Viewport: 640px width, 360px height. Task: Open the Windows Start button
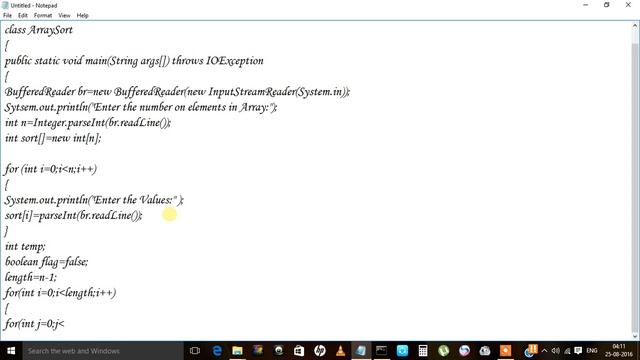(11, 351)
